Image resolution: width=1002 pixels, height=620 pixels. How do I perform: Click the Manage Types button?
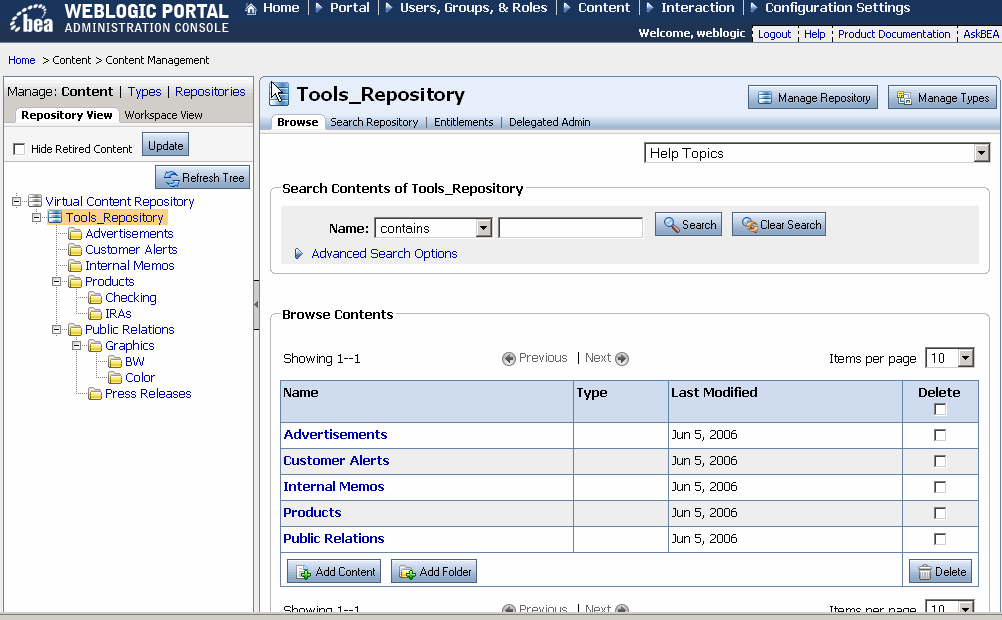[943, 98]
